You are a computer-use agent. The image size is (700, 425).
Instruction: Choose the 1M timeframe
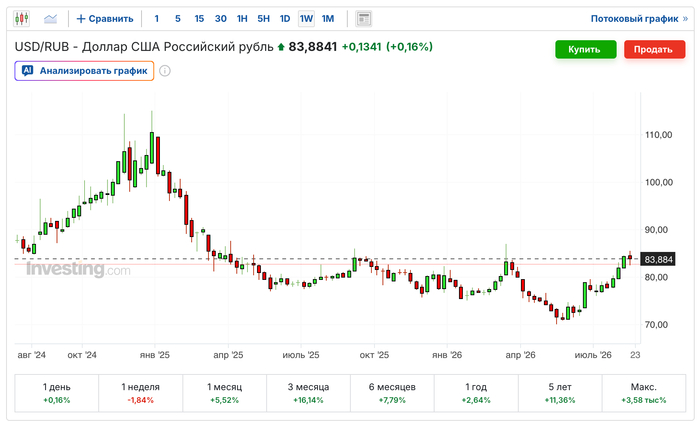click(328, 19)
